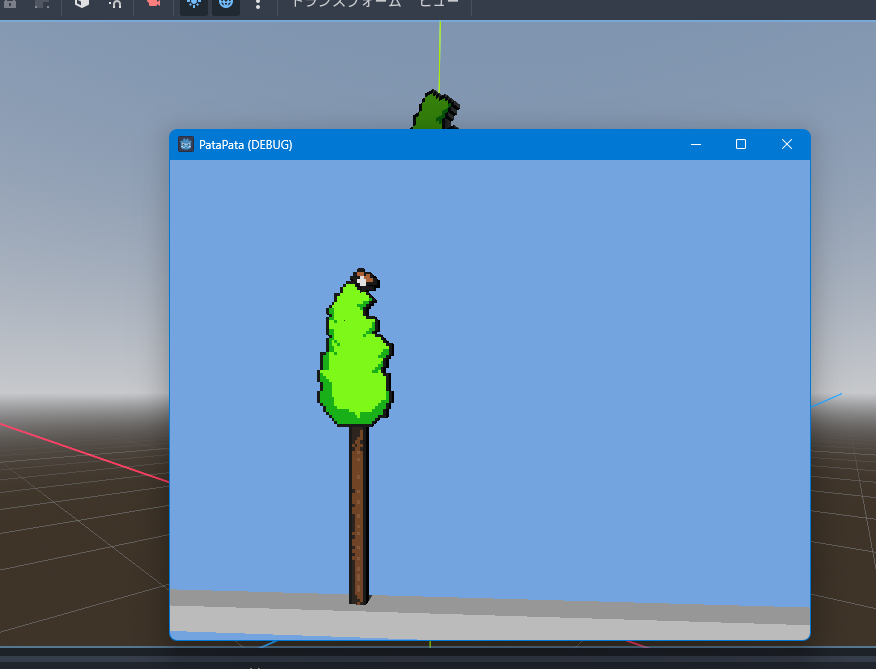Click the brown tree trunk in game
This screenshot has height=669, width=876.
click(358, 510)
